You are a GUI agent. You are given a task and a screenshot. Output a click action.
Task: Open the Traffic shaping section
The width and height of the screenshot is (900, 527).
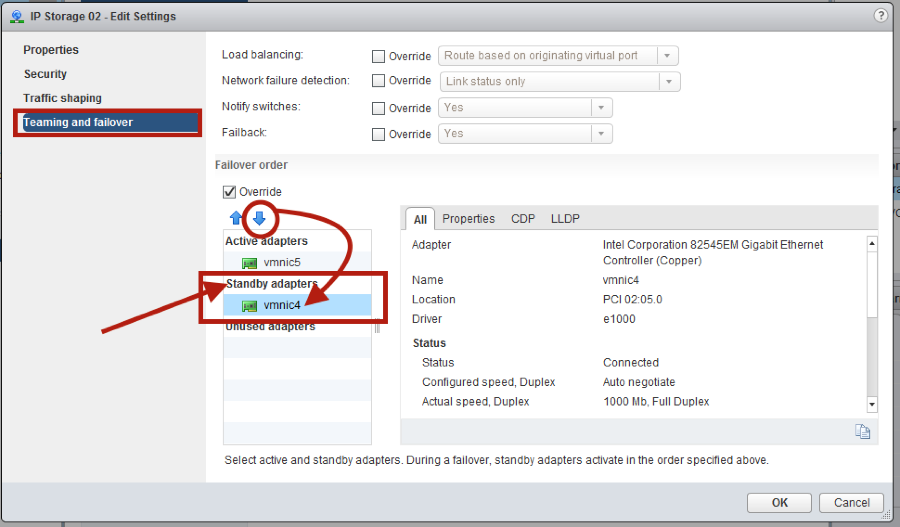click(x=63, y=98)
